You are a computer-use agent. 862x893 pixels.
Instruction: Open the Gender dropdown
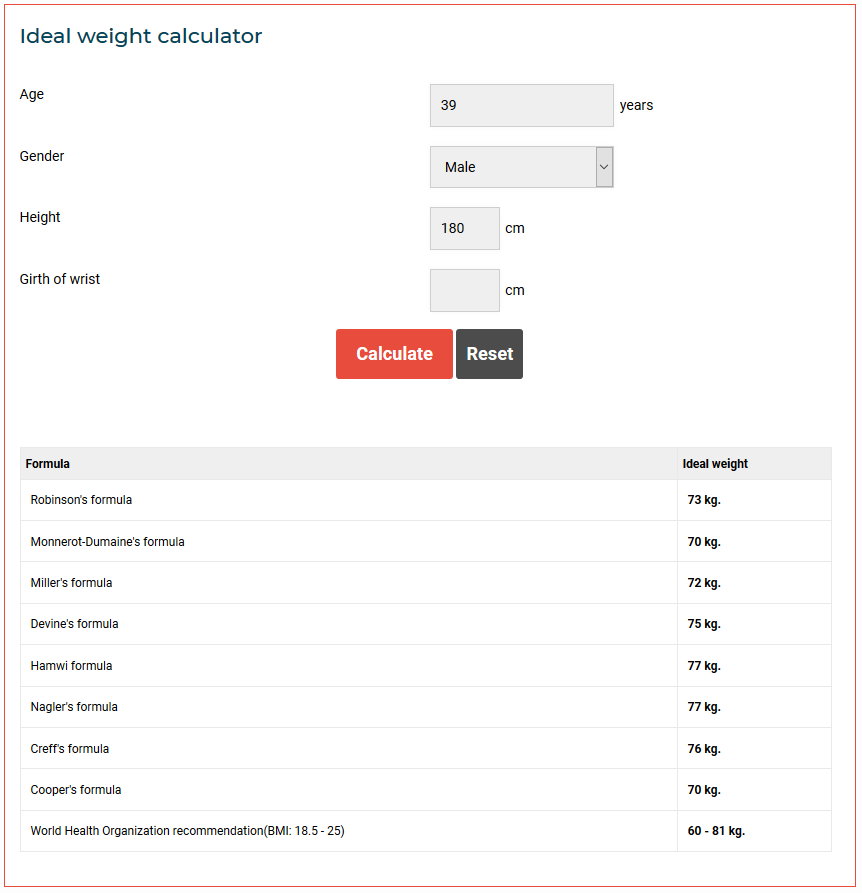(x=513, y=167)
